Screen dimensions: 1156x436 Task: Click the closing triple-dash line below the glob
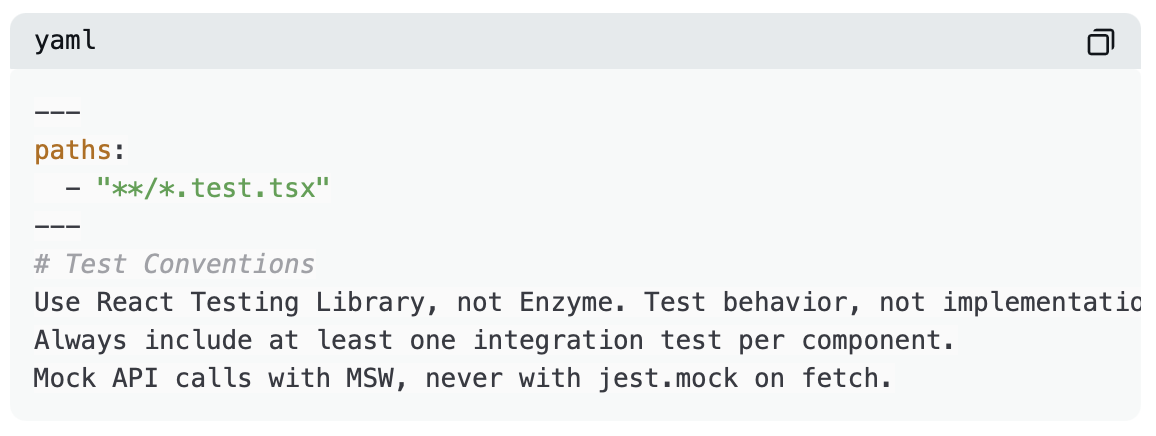pyautogui.click(x=57, y=226)
